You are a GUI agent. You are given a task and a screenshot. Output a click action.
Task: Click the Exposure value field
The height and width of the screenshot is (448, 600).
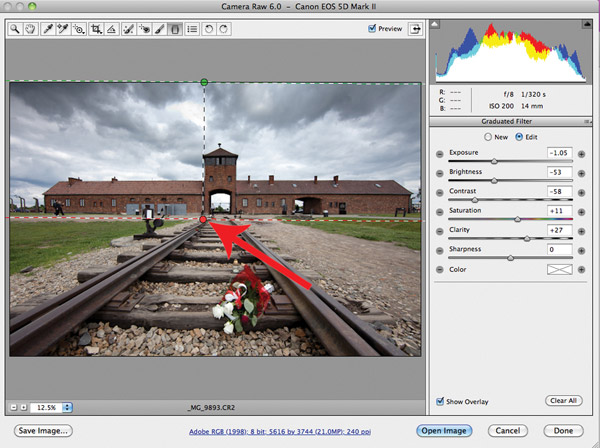560,153
